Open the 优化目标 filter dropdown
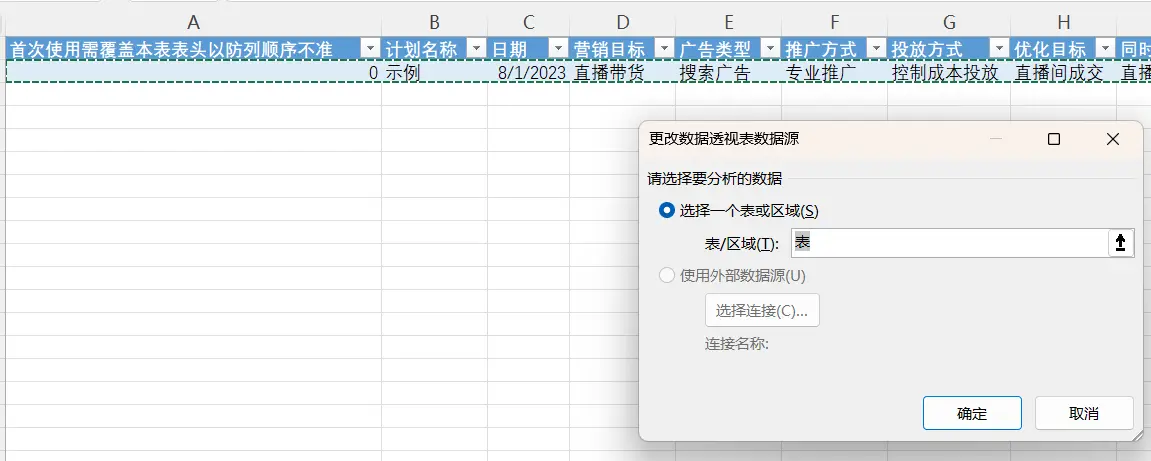1151x461 pixels. [1104, 49]
